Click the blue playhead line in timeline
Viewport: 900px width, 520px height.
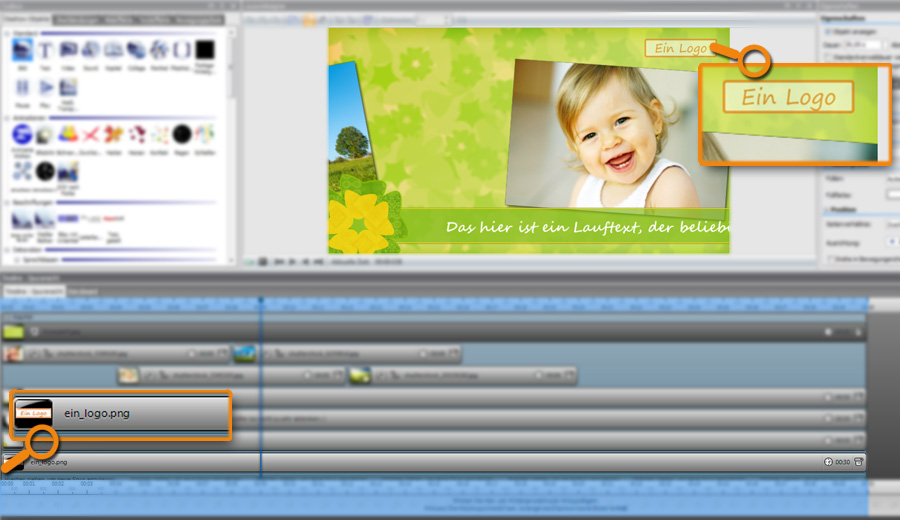point(260,380)
